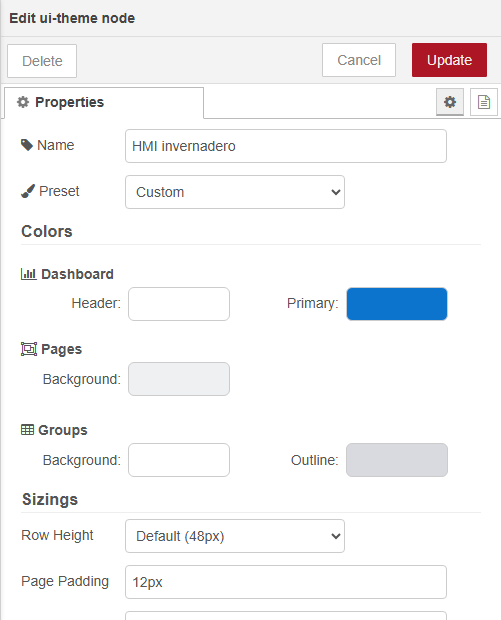Change the Groups Outline color swatch

coord(397,460)
